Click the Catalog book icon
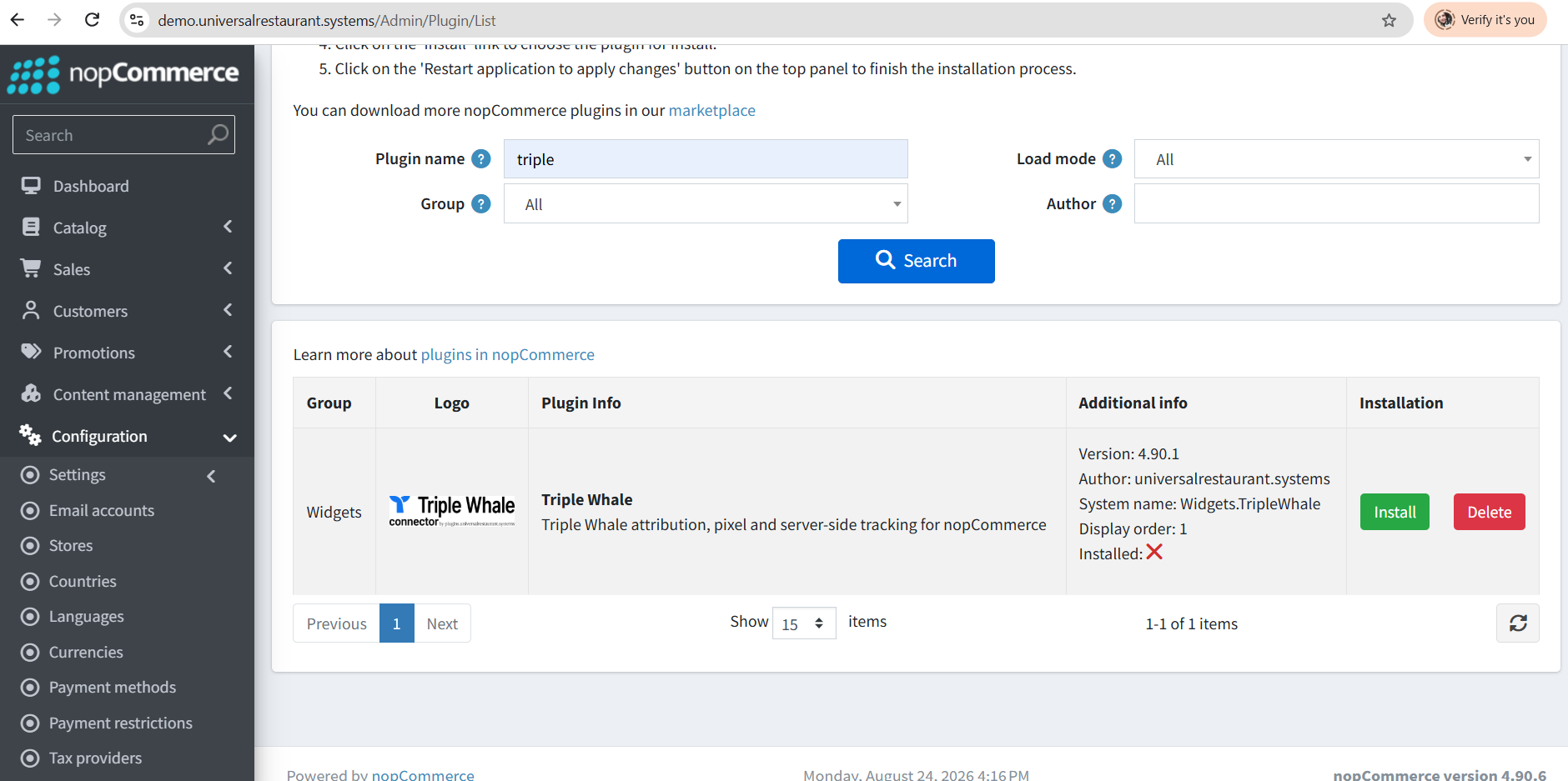 (31, 227)
